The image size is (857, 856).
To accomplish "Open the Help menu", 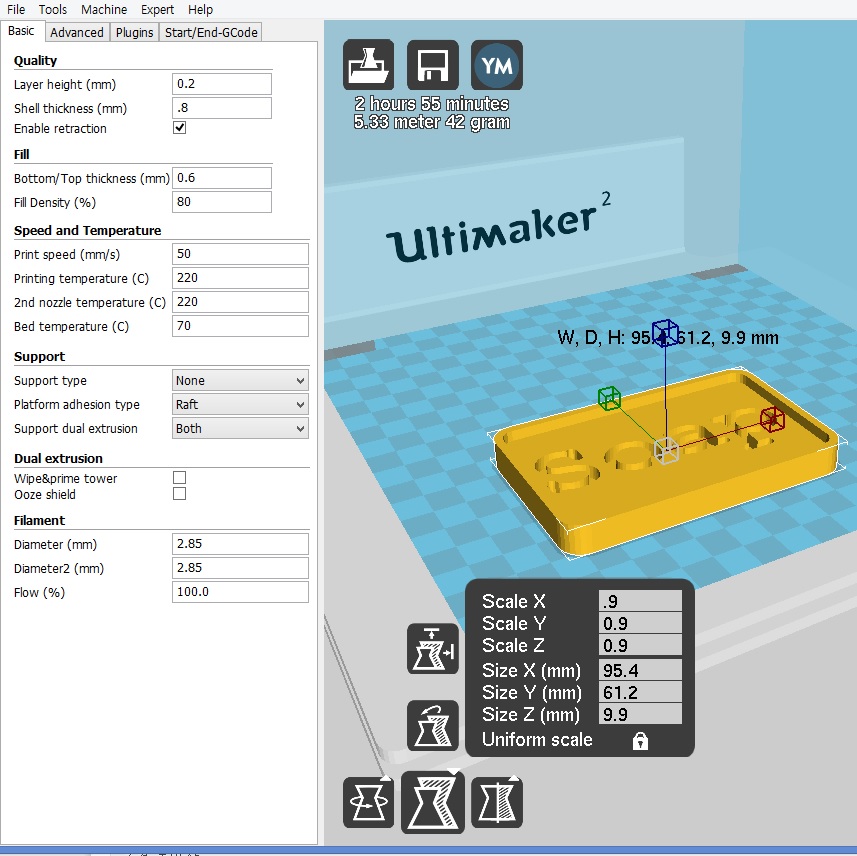I will click(200, 9).
